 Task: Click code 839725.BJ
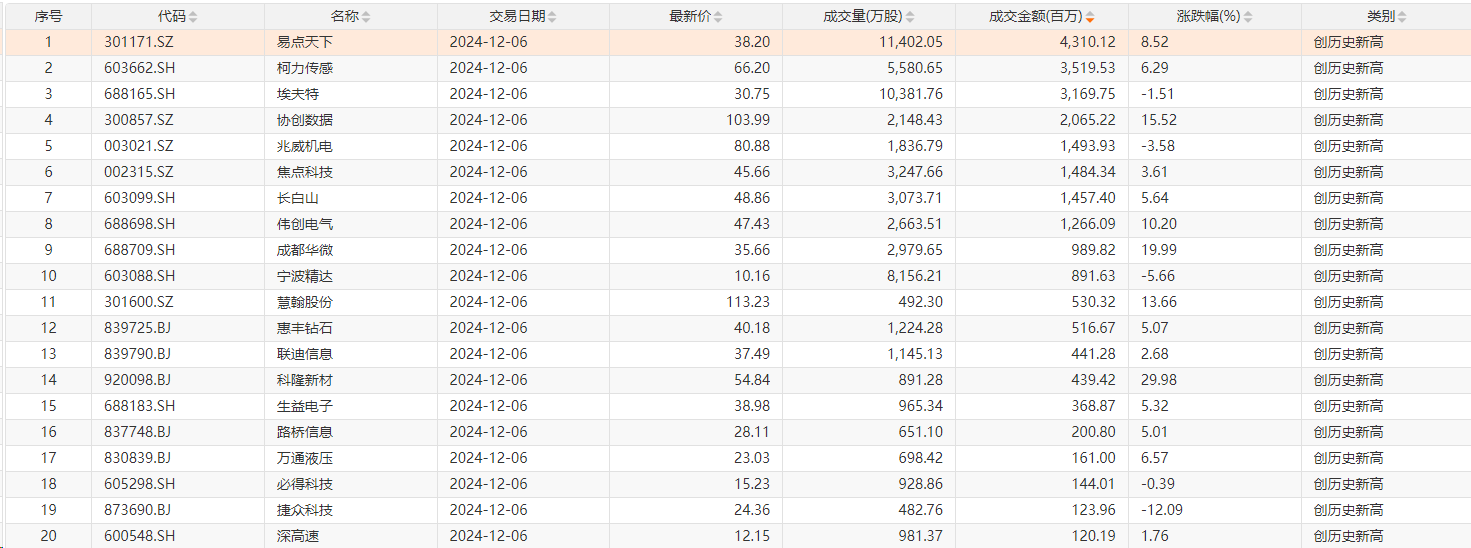138,328
